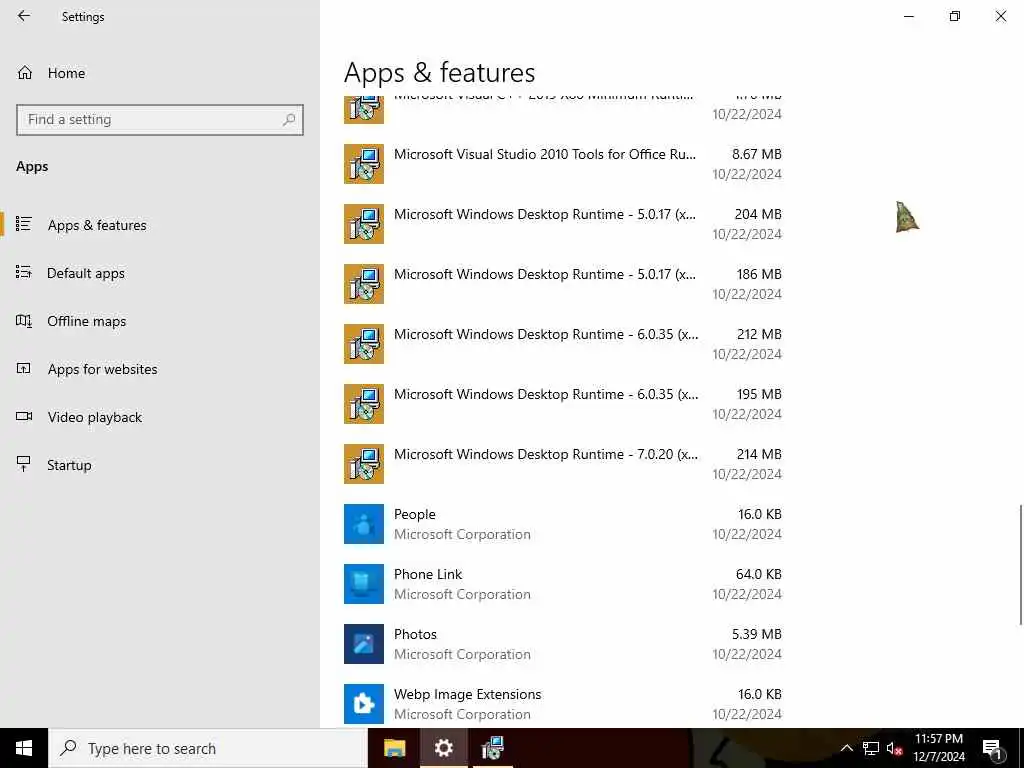Select the People app name
Screen dimensions: 1024x768
coord(415,515)
